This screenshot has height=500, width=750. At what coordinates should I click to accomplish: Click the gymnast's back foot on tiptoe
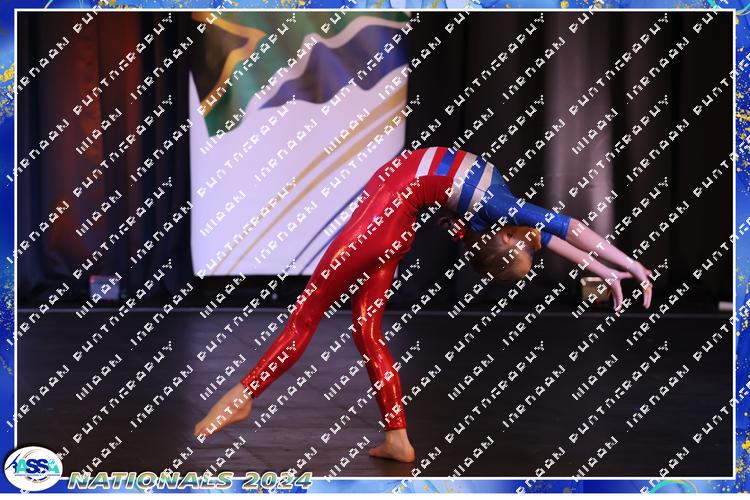222,411
